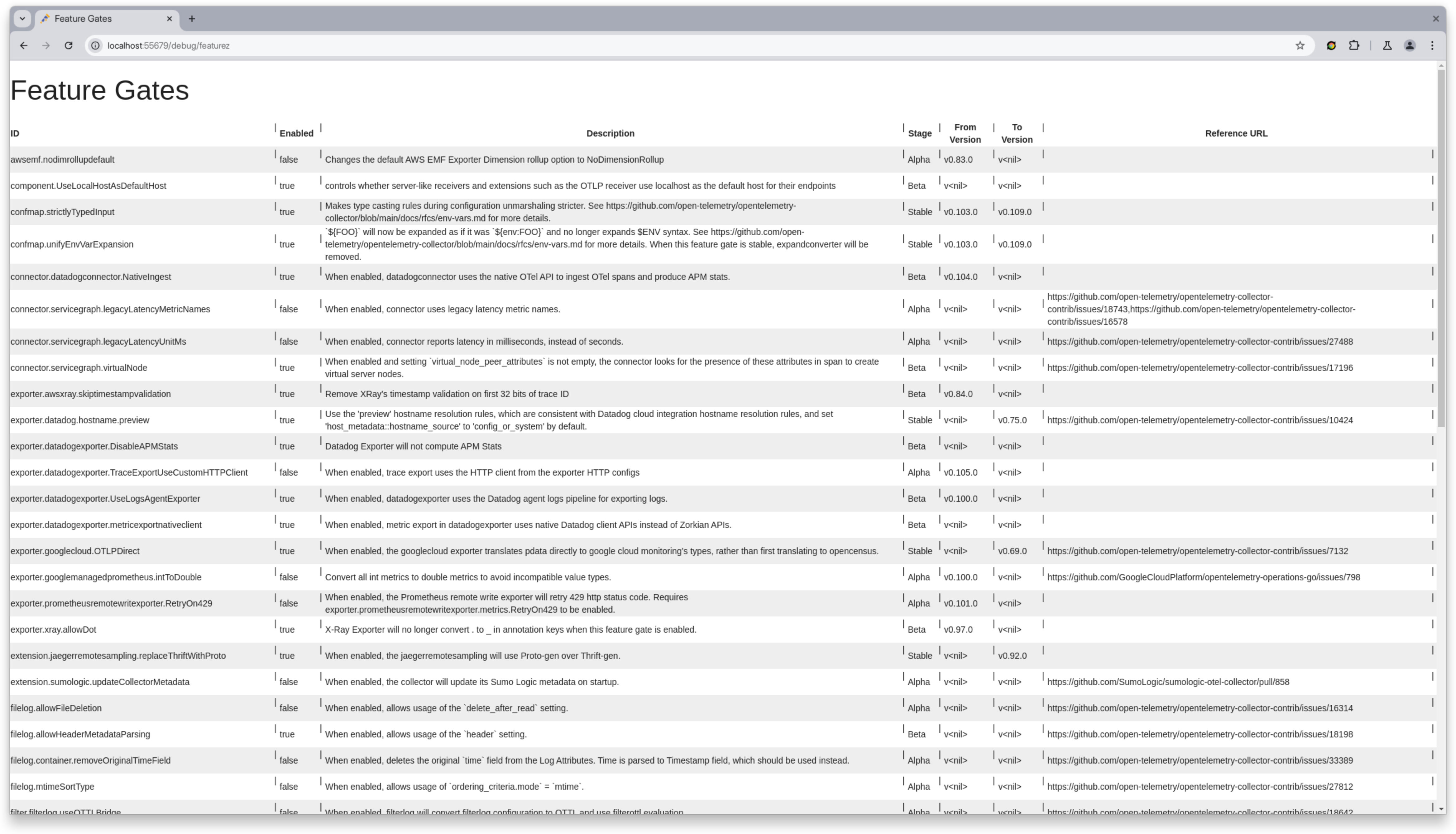Select exporter.xray.allowDot ID cell
Viewport: 1456px width, 834px height.
pyautogui.click(x=53, y=630)
